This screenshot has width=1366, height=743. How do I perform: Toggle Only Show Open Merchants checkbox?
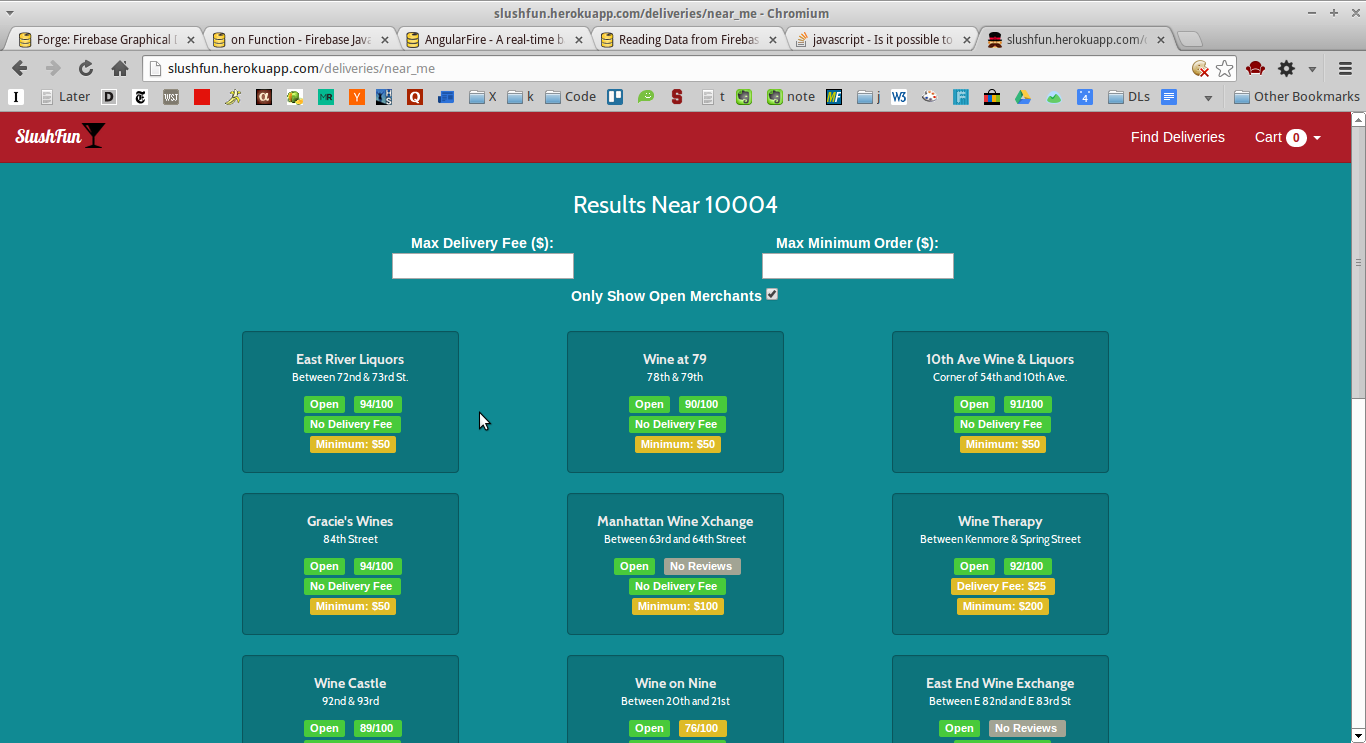tap(772, 294)
